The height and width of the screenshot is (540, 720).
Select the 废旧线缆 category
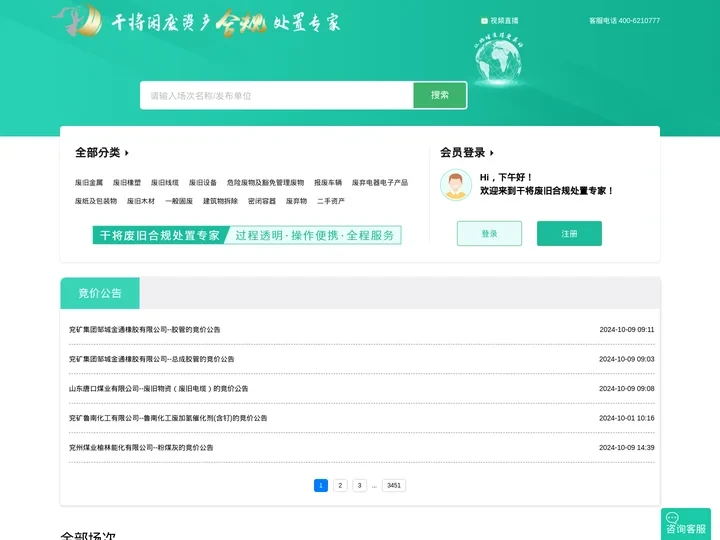(165, 183)
